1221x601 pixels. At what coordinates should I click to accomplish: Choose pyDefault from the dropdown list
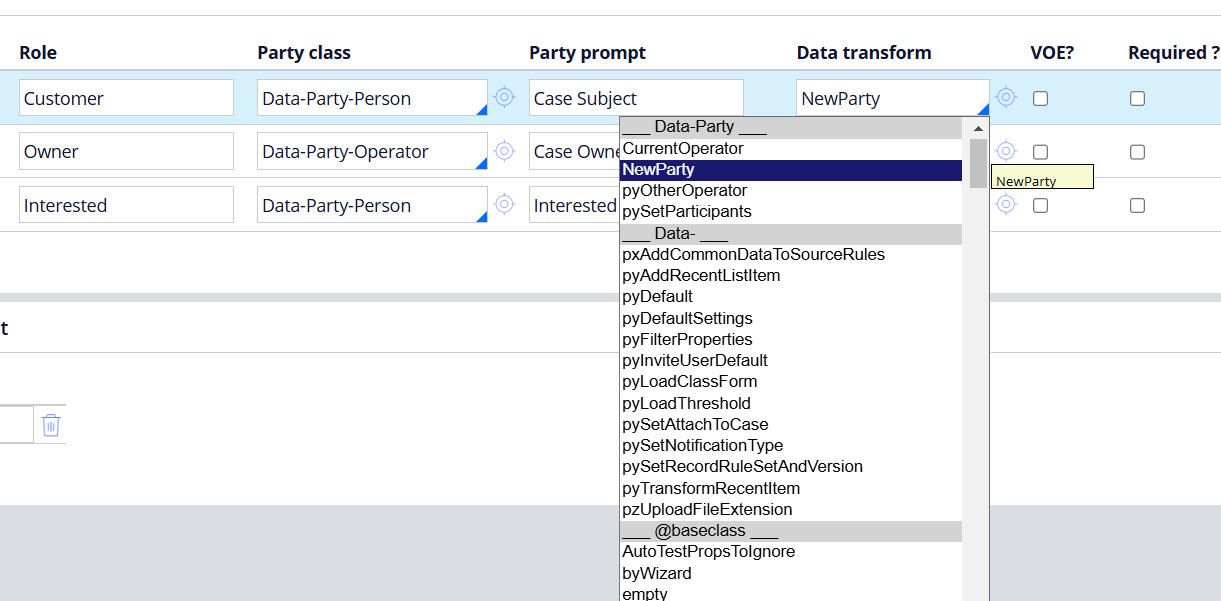[x=658, y=296]
